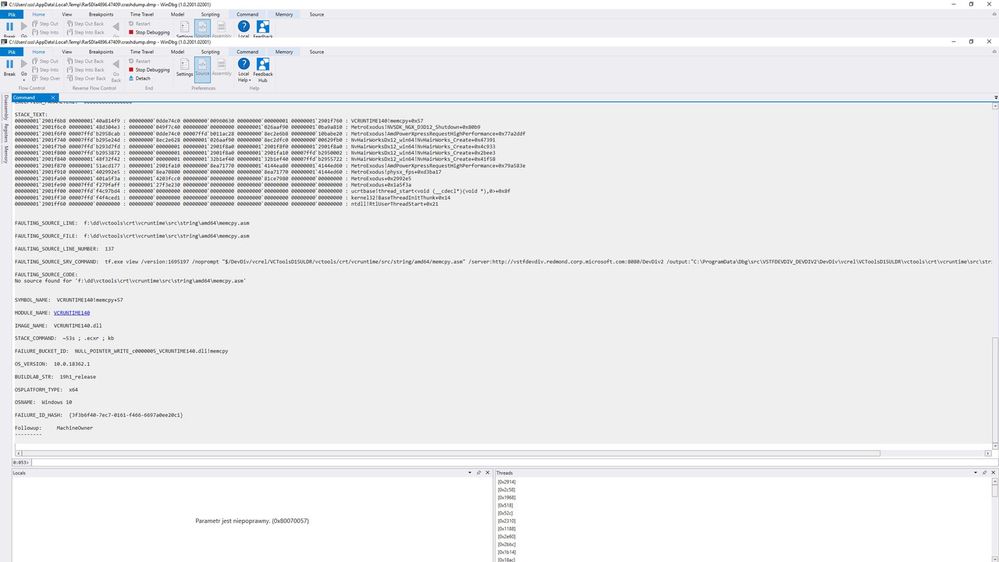Screen dimensions: 999x562
Task: Close the Command tab
Action: click(53, 97)
